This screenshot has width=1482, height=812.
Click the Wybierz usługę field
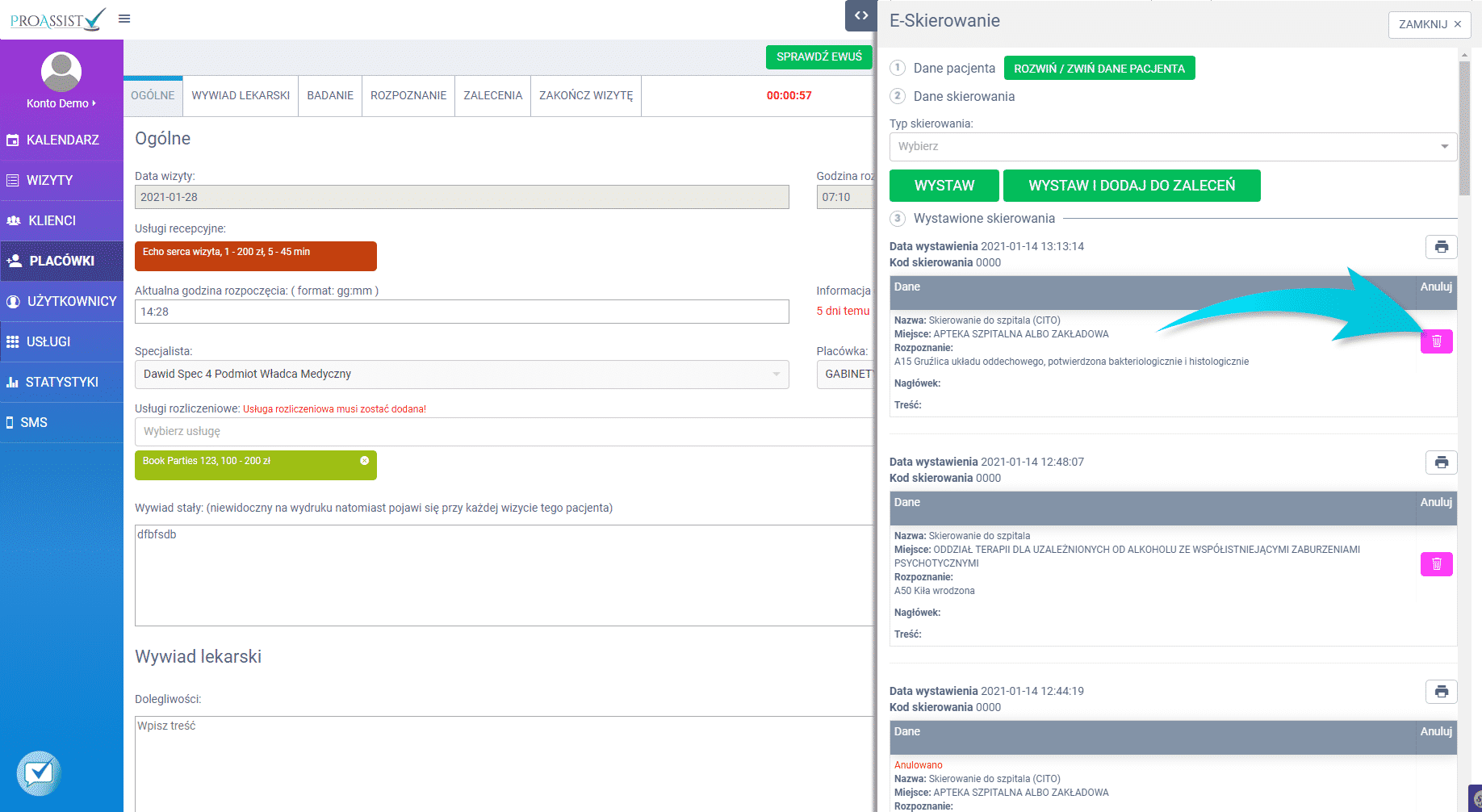tap(504, 432)
